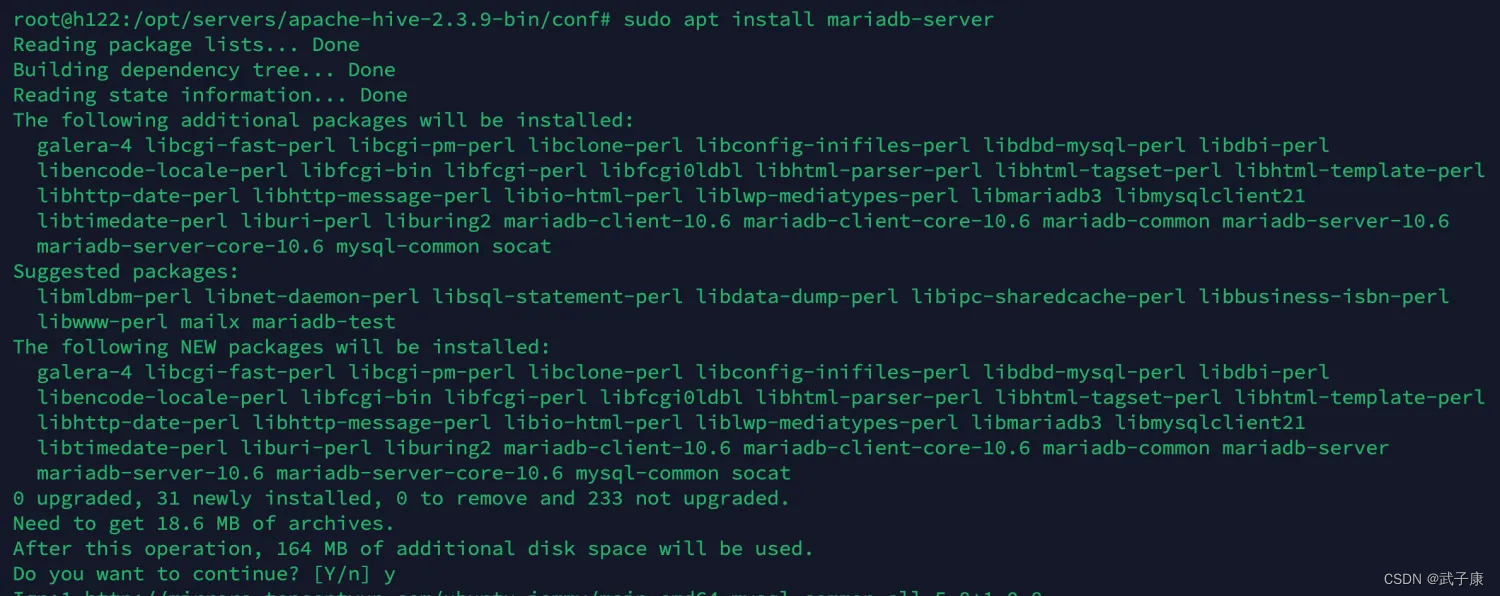Select the mariadb-test suggested package
The width and height of the screenshot is (1500, 596).
324,322
